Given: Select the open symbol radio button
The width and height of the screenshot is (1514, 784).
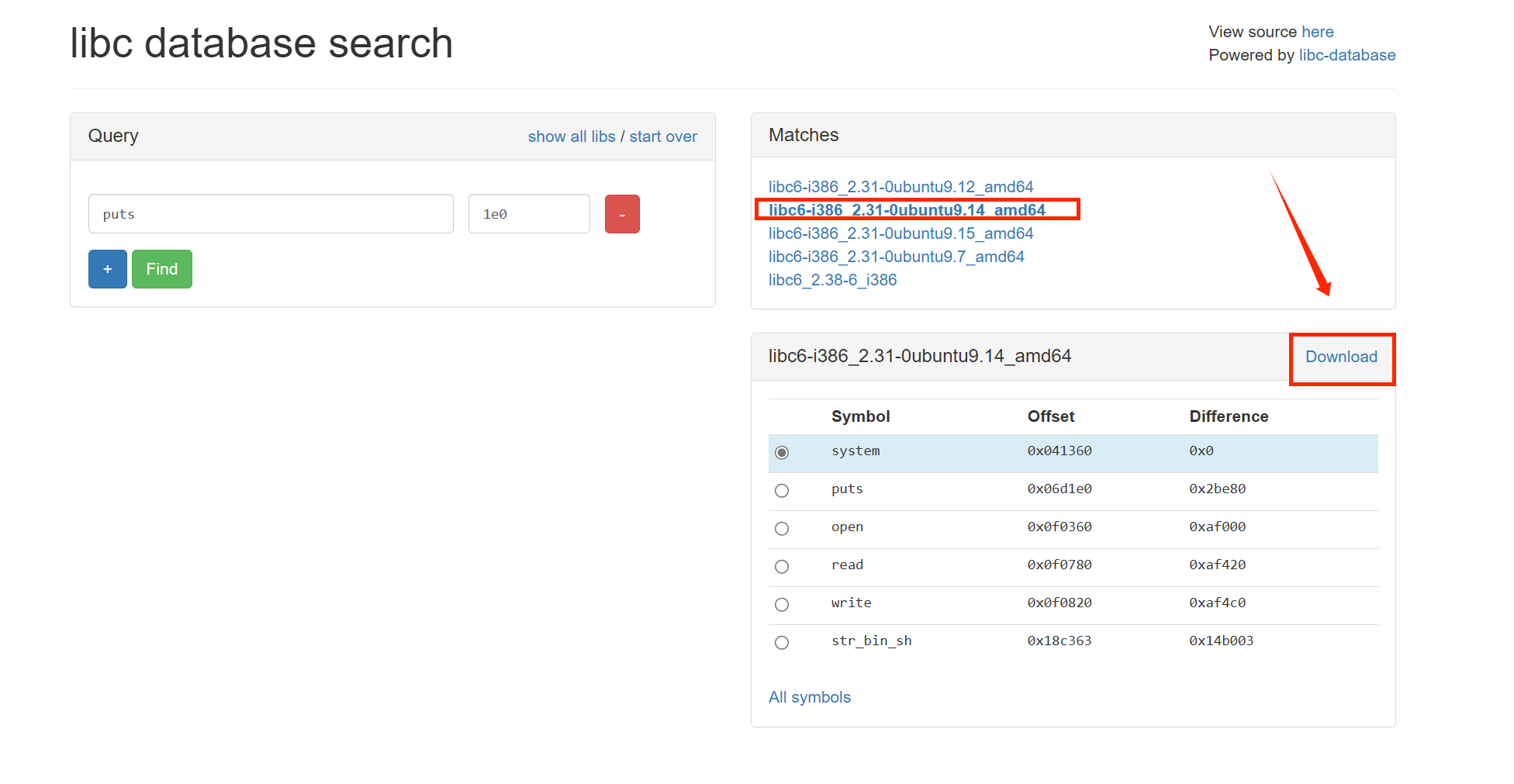Looking at the screenshot, I should (x=782, y=528).
